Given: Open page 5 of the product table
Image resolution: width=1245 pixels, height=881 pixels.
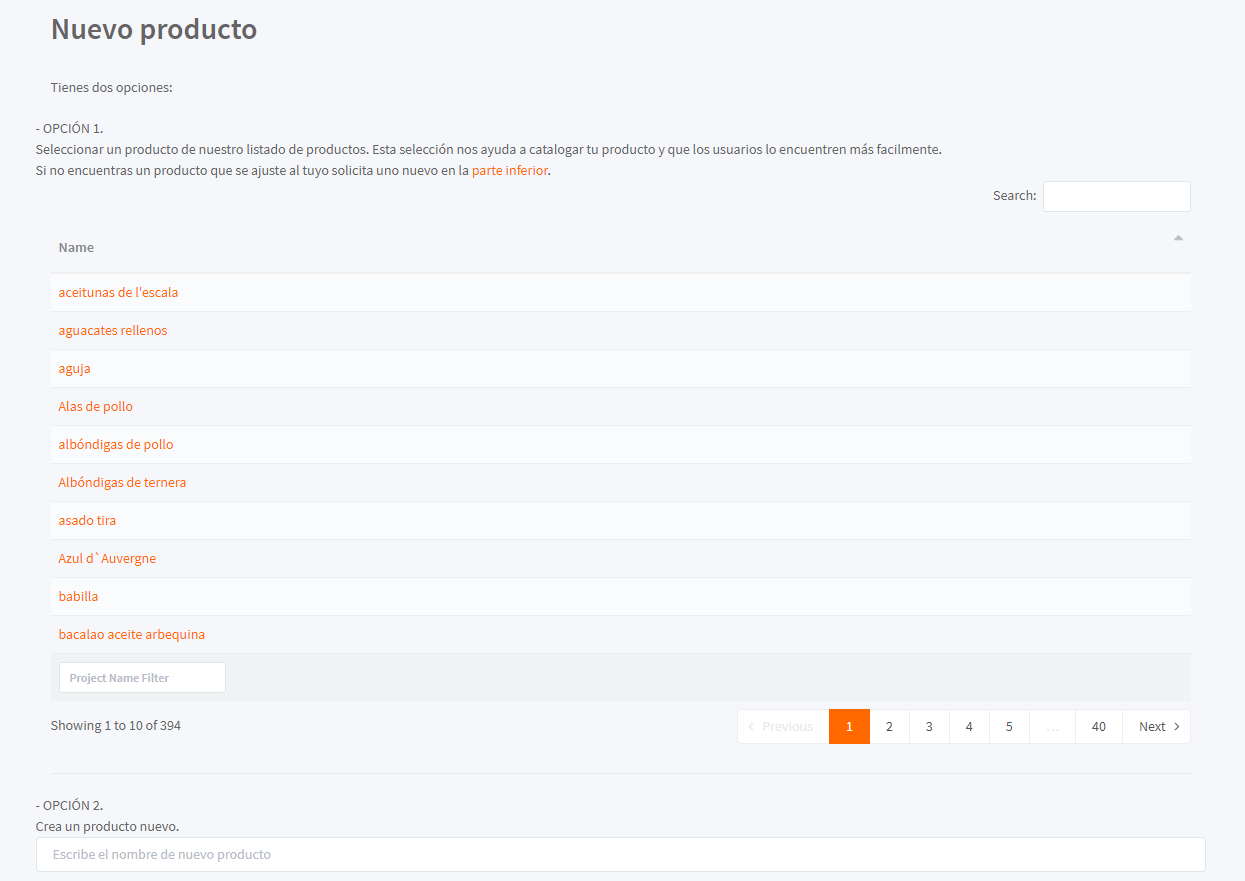Looking at the screenshot, I should (x=1009, y=727).
